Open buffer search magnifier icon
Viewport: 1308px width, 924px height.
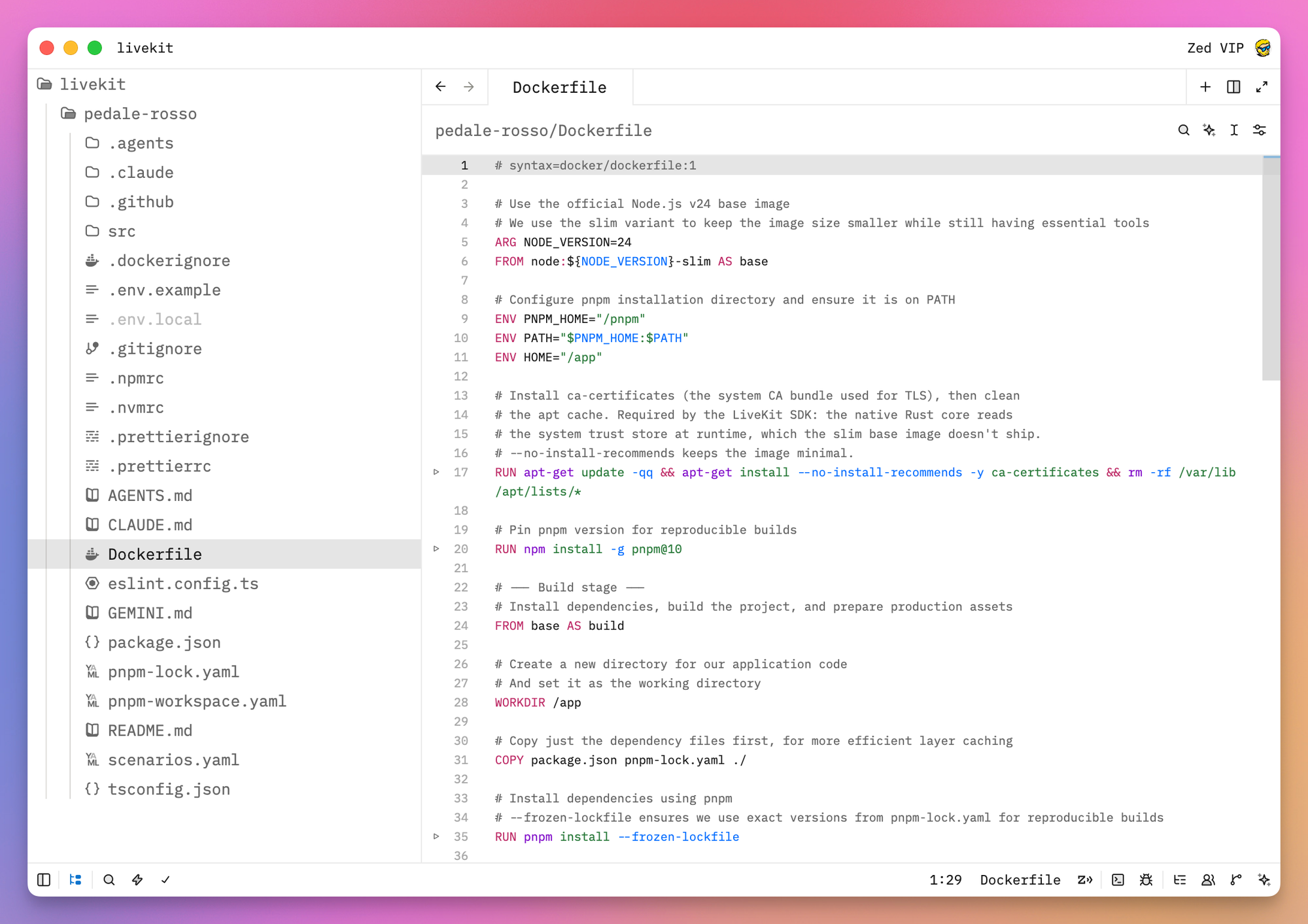(1183, 130)
